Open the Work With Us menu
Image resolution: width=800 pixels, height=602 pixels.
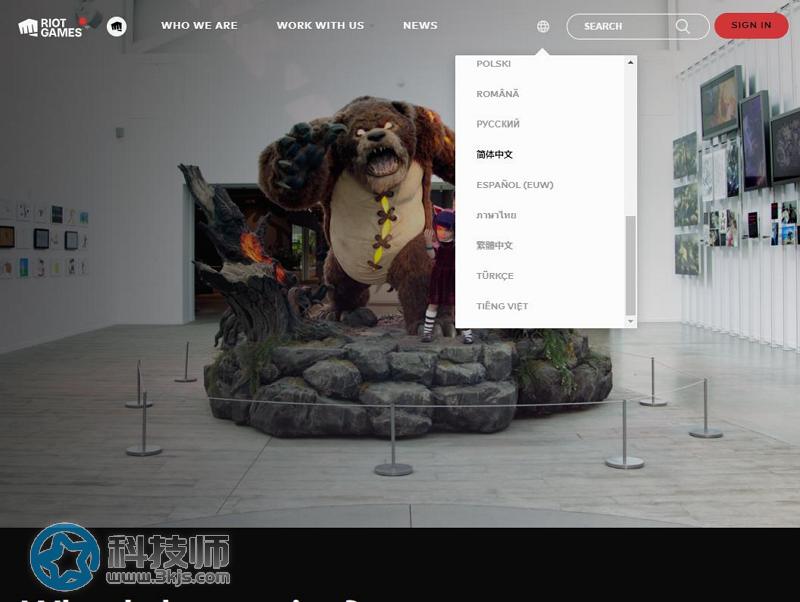tap(320, 25)
